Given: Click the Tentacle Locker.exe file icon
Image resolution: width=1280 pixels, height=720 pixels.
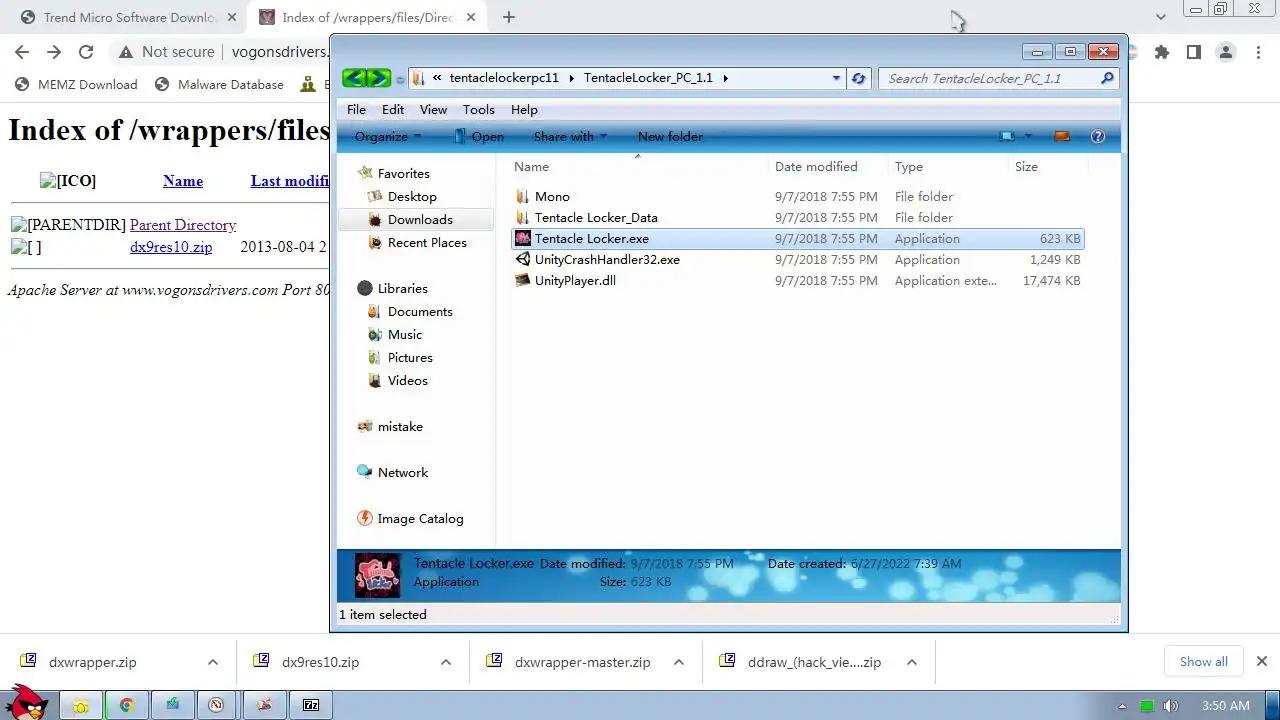Looking at the screenshot, I should click(x=522, y=238).
